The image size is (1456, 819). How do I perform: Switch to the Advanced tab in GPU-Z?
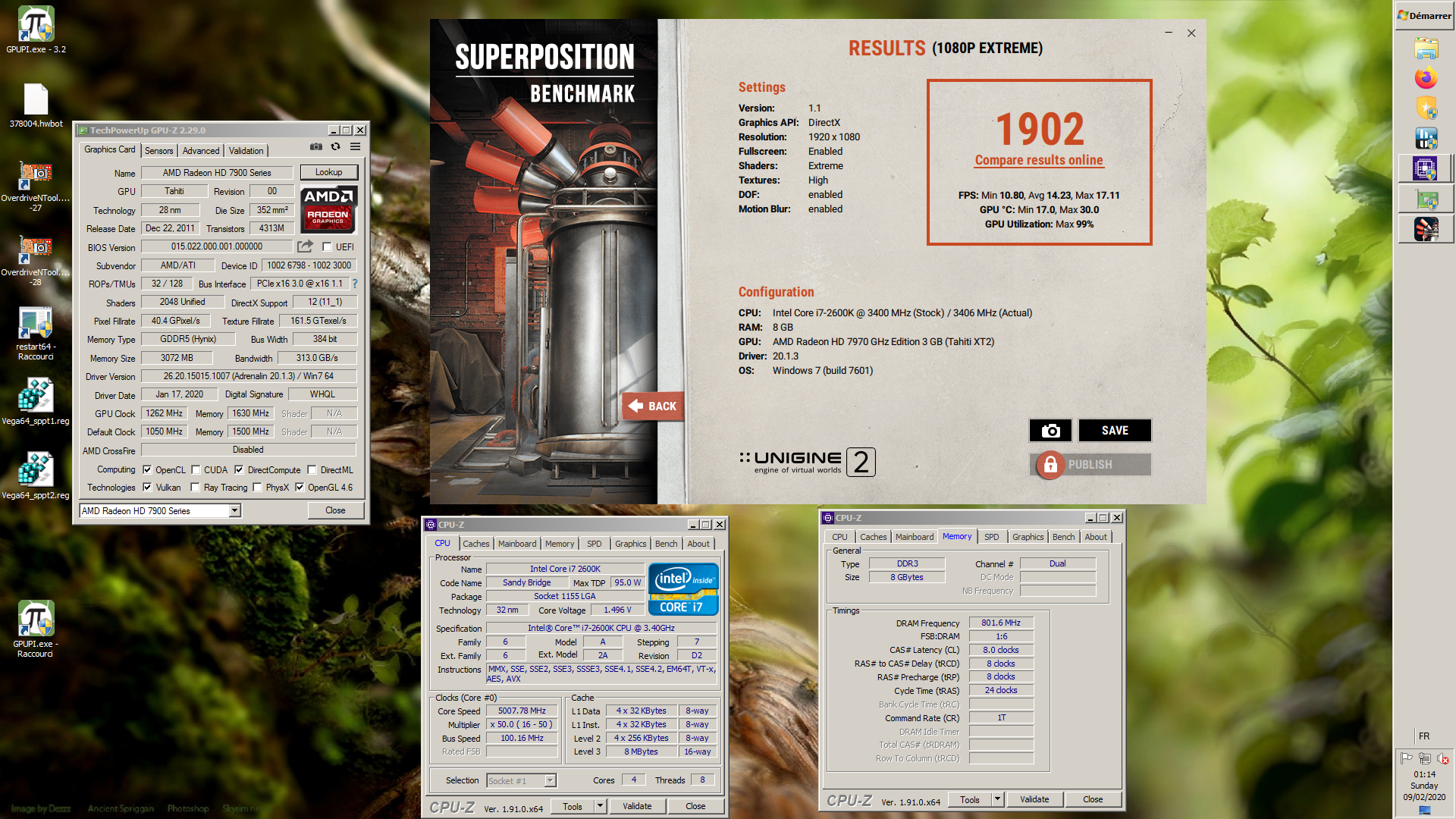click(x=201, y=151)
